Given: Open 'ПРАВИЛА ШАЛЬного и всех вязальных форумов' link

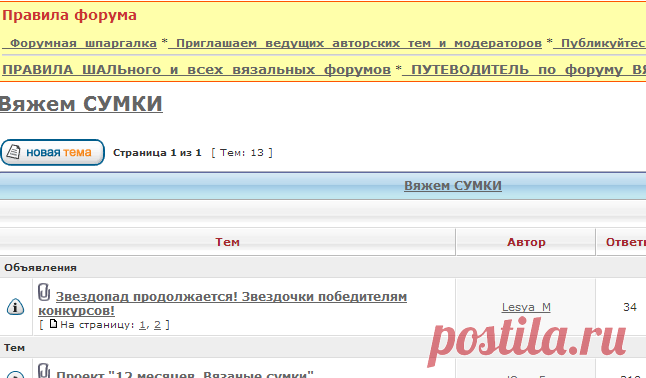Looking at the screenshot, I should 197,70.
